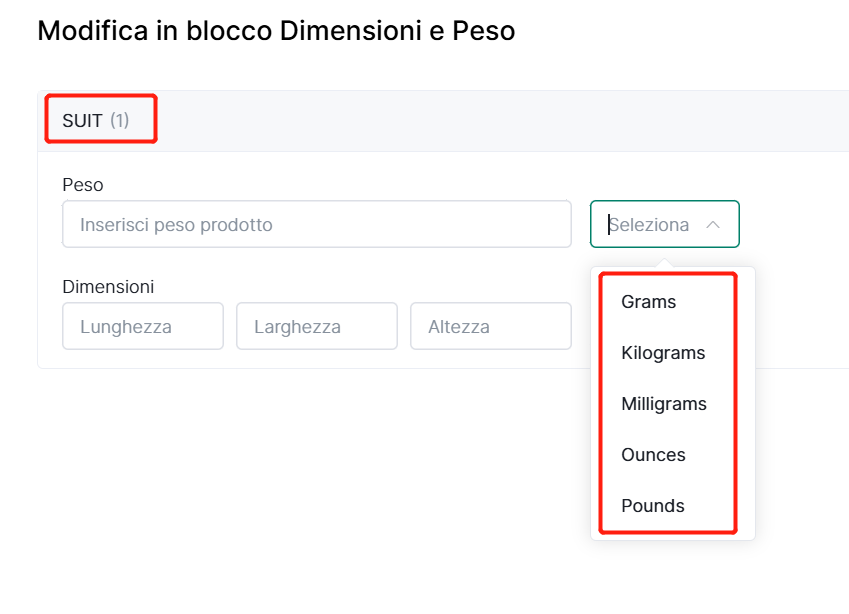
Task: Click the white padding at the dropdown list's bottom
Action: point(672,535)
